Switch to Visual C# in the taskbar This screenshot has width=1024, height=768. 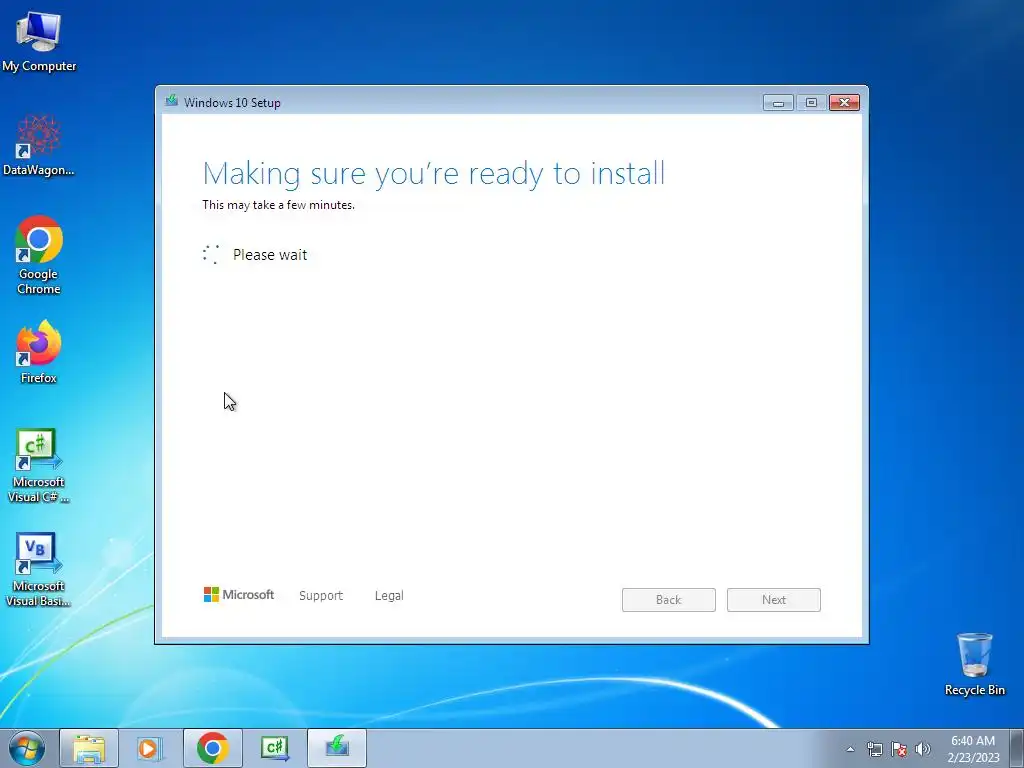(x=274, y=748)
